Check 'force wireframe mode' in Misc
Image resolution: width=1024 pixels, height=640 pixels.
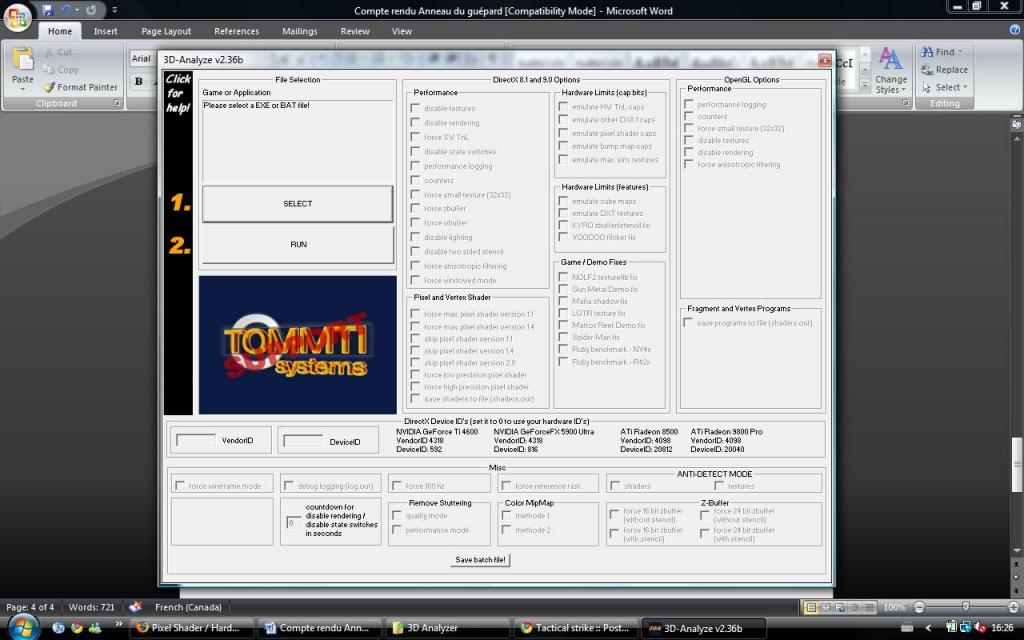[180, 486]
